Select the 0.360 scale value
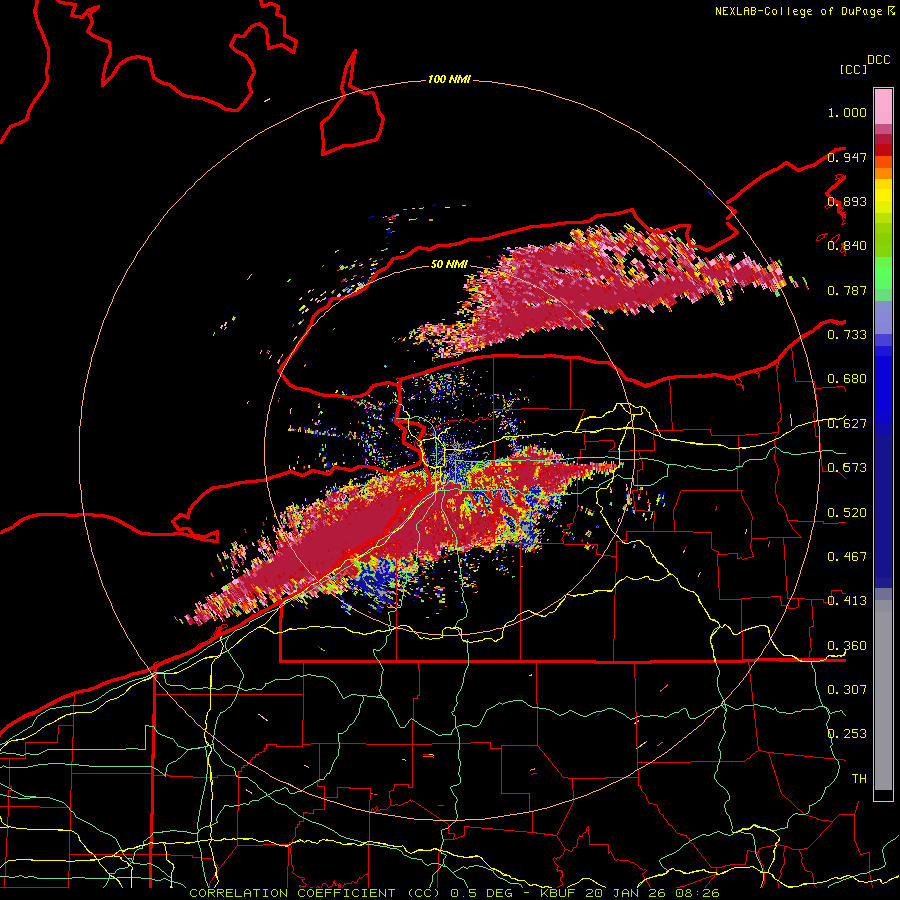 pos(847,645)
